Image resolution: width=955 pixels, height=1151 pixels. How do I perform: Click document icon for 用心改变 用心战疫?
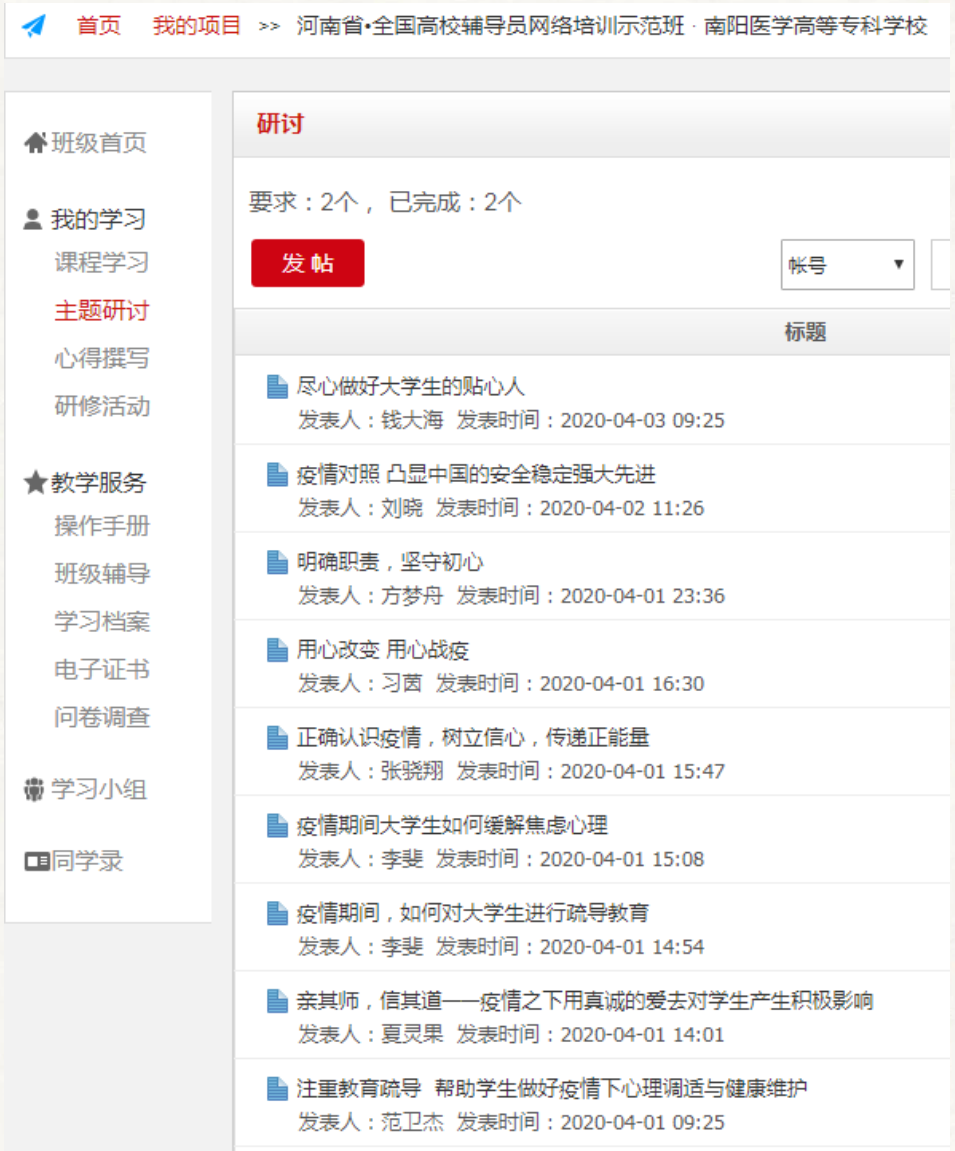278,651
